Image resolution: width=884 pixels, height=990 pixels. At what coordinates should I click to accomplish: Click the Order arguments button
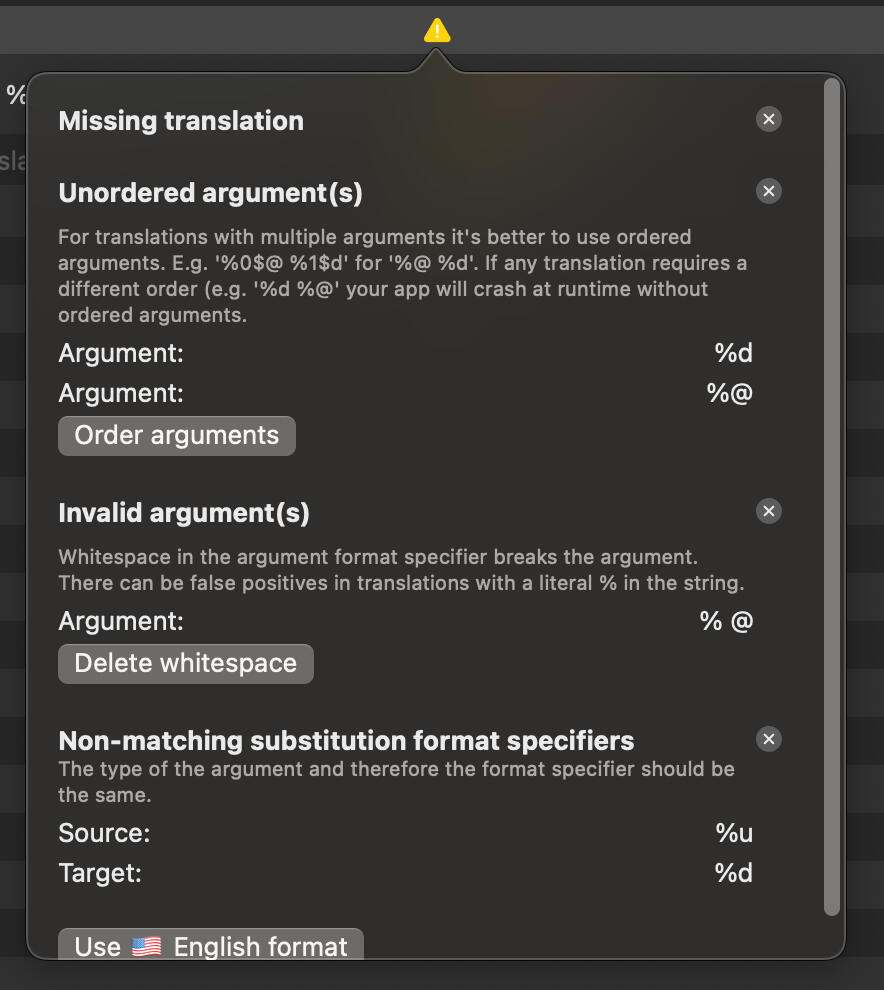point(176,435)
